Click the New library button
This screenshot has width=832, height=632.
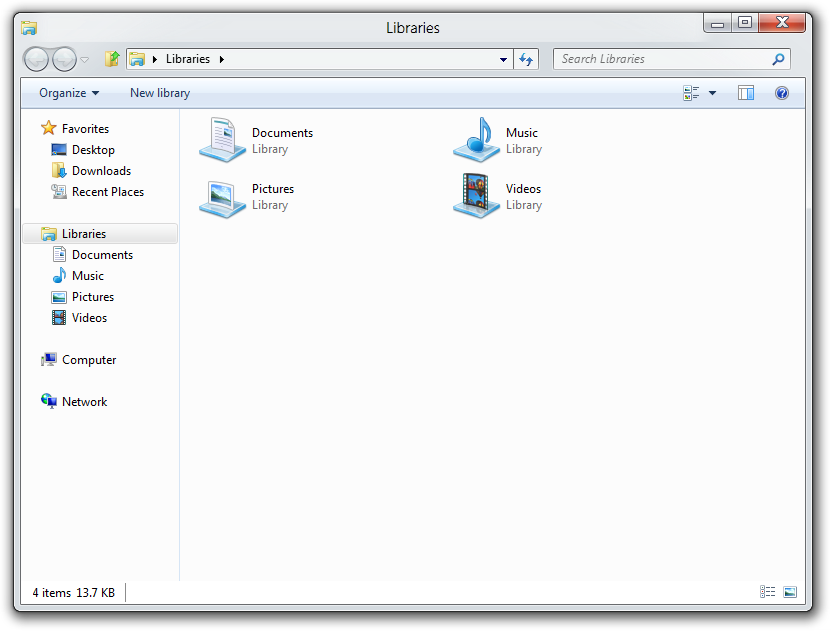(x=160, y=93)
